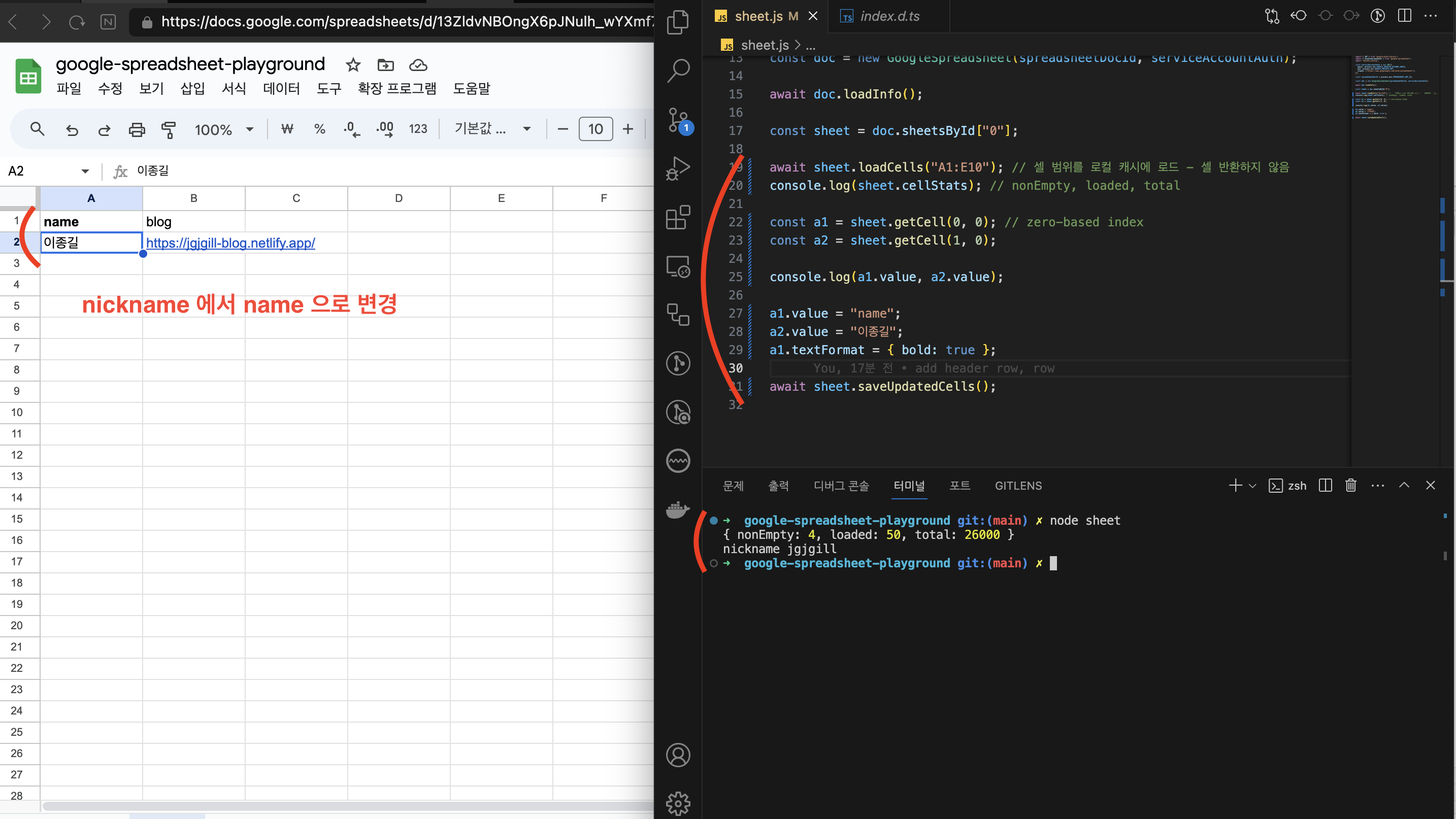Star the google-spreadsheet-playground document
Image resolution: width=1456 pixels, height=819 pixels.
click(353, 65)
